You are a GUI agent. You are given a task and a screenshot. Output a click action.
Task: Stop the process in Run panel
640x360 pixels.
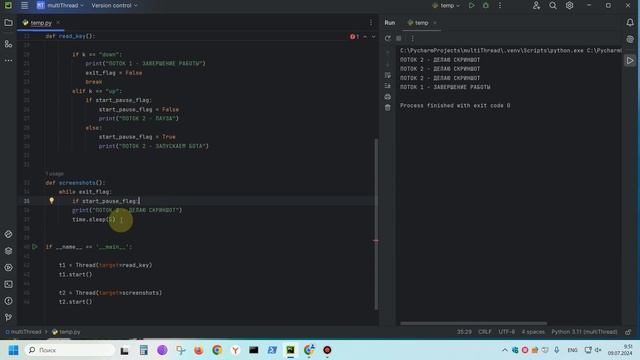tap(399, 38)
